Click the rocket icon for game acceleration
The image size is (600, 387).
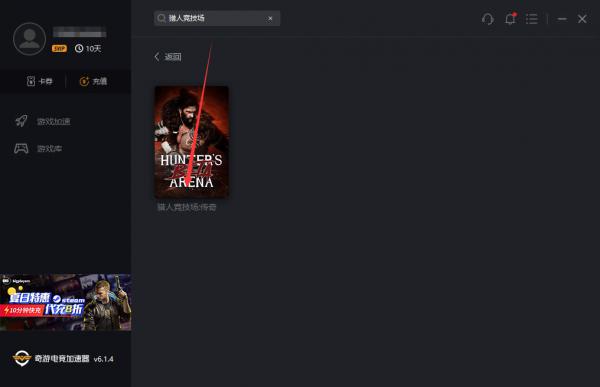21,121
